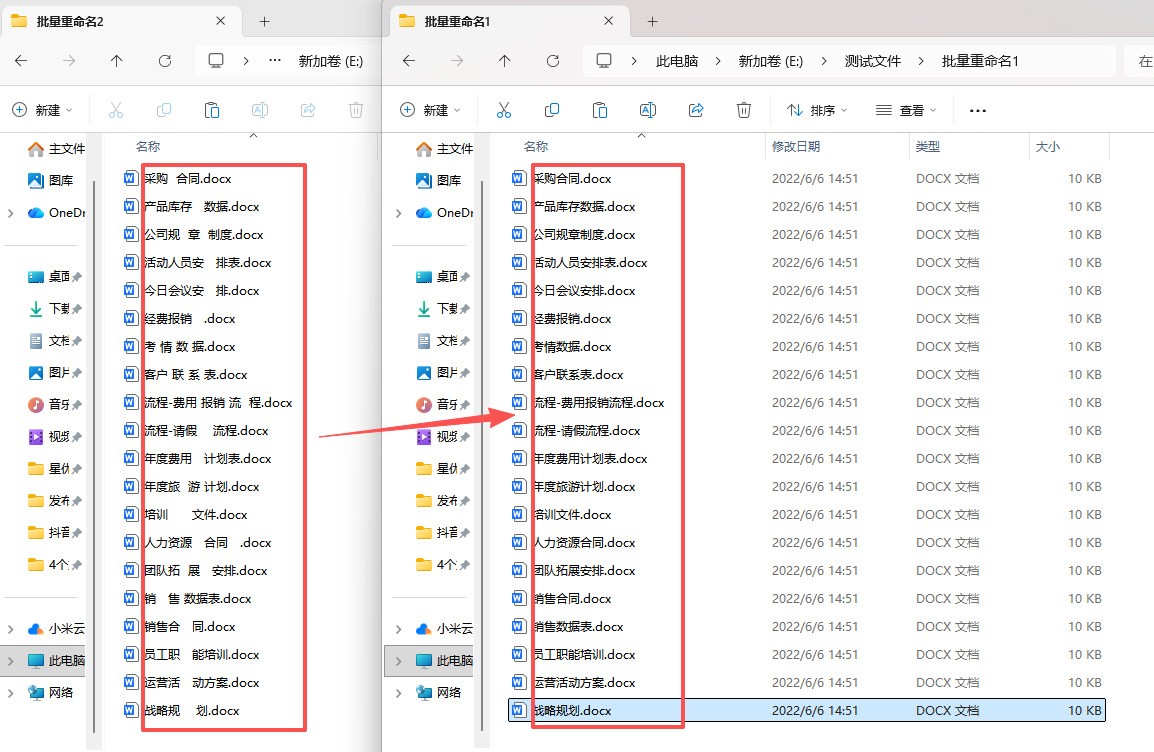
Task: Click Paste icon in 批量重命名1 toolbar
Action: click(x=600, y=110)
